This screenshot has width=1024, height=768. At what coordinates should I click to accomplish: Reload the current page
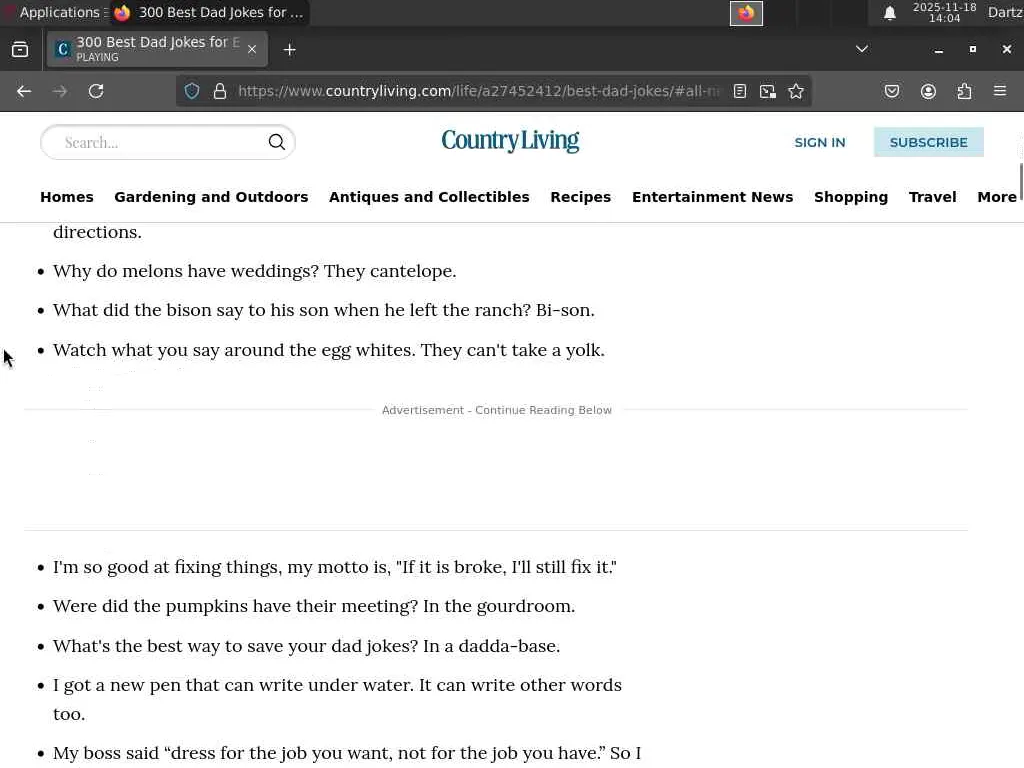pos(96,91)
